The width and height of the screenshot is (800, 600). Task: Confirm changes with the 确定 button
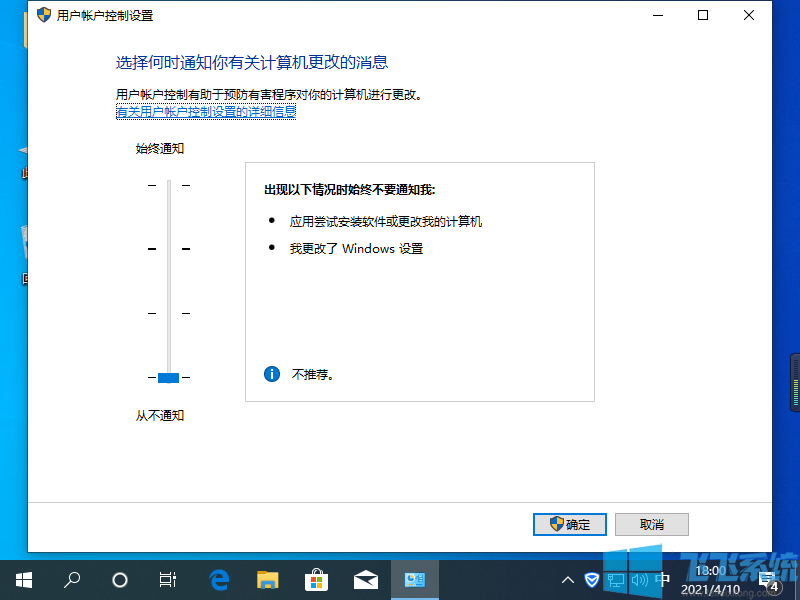point(569,524)
